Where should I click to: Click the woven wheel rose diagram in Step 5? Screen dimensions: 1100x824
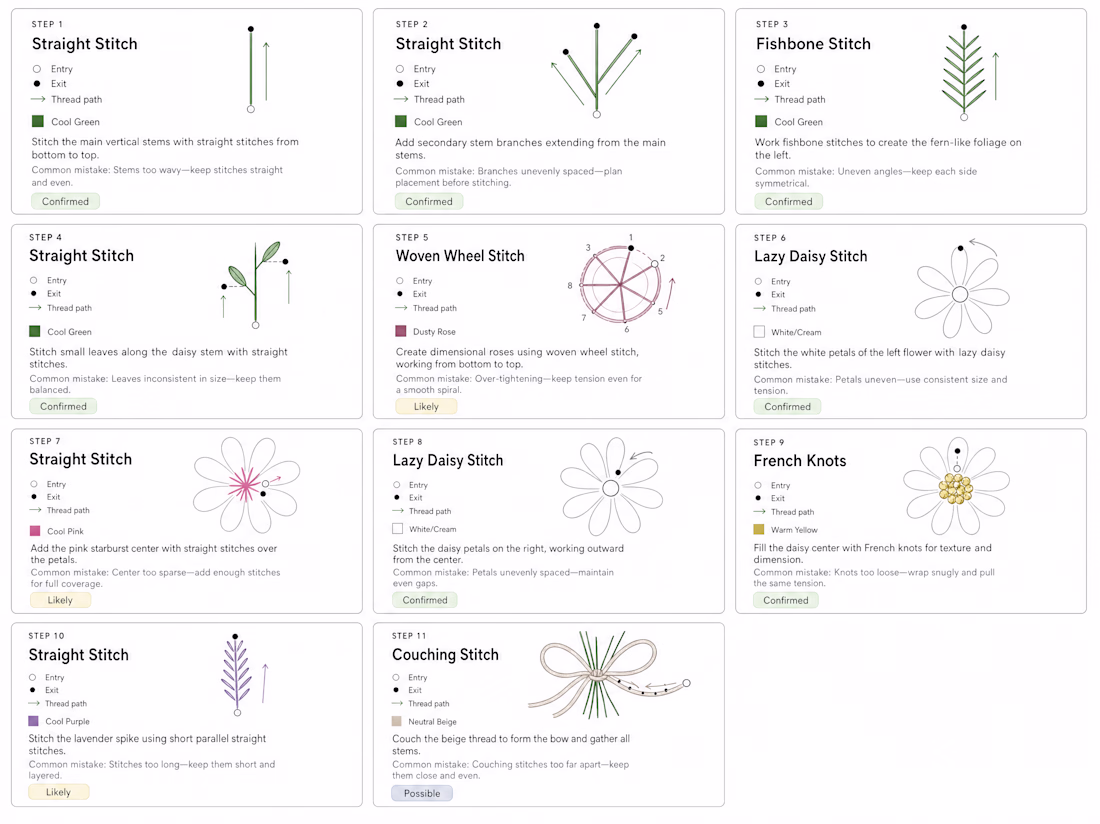(x=623, y=283)
